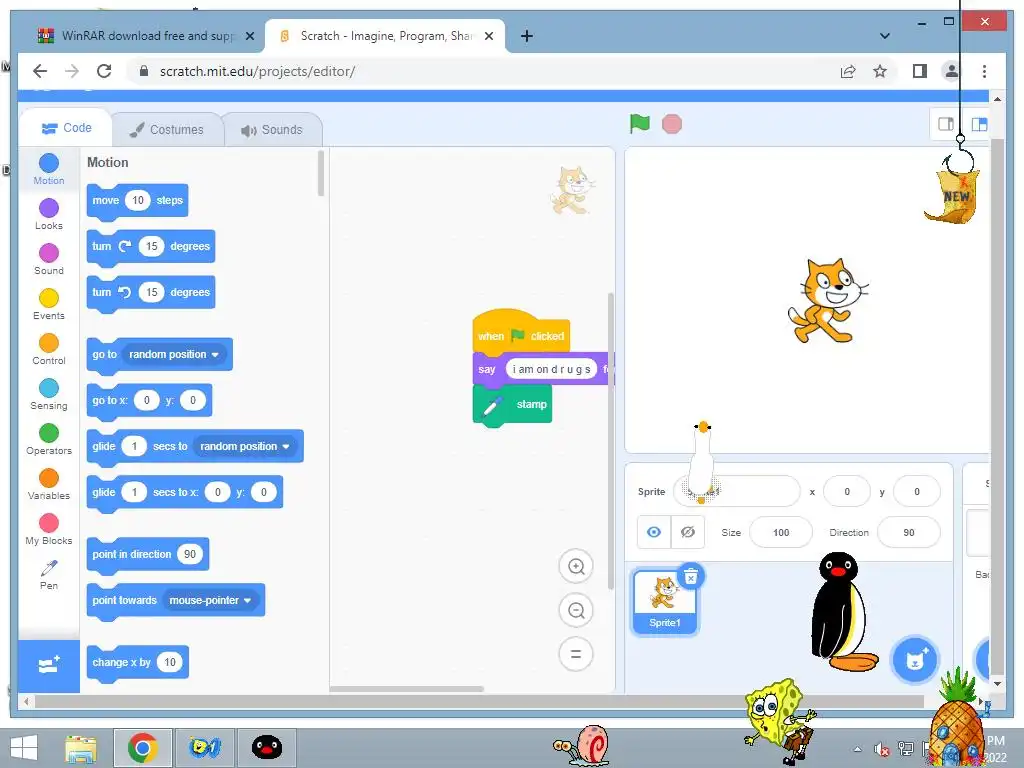Select the Pen extension category

pos(49,575)
